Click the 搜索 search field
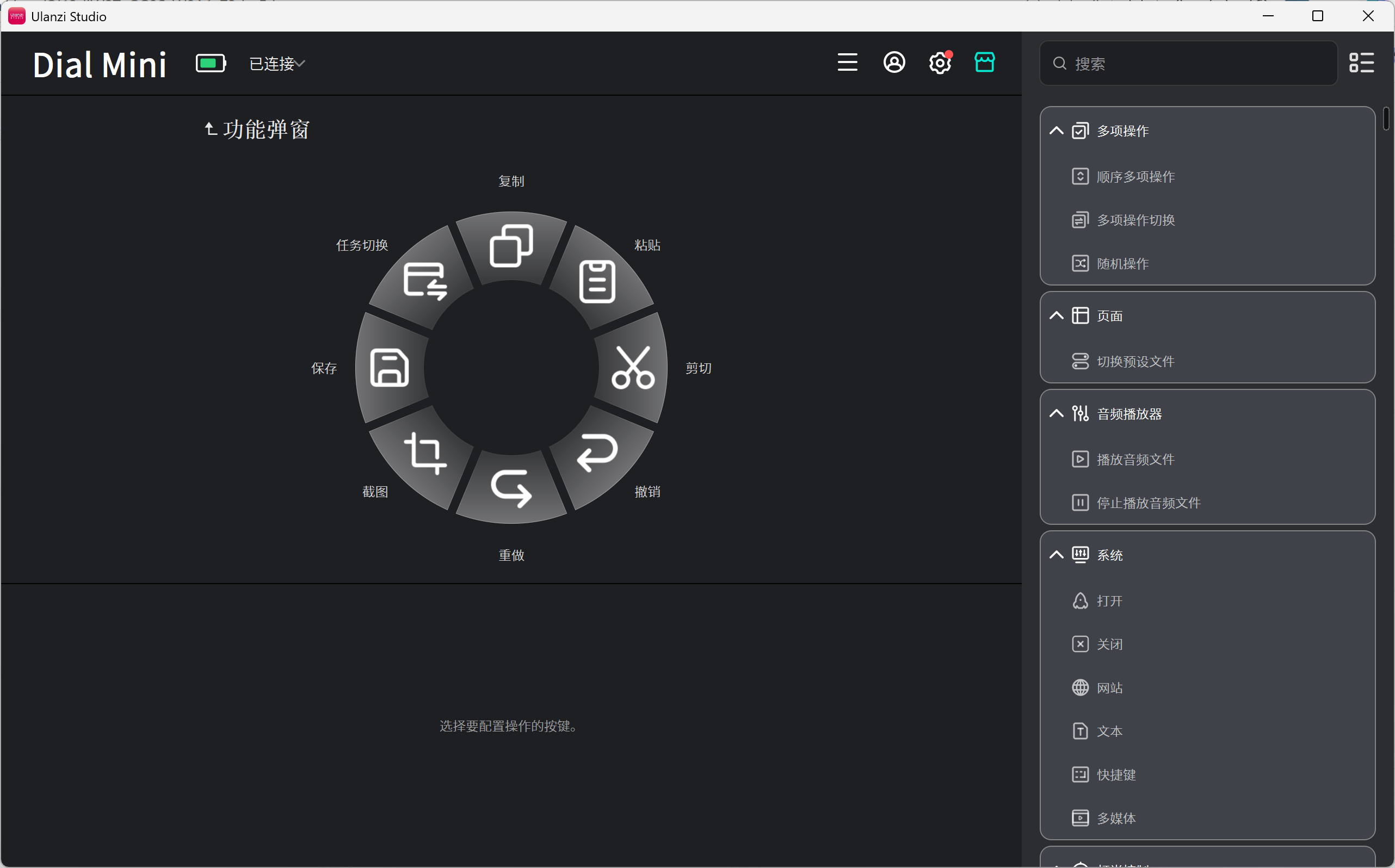This screenshot has height=868, width=1395. pyautogui.click(x=1188, y=63)
